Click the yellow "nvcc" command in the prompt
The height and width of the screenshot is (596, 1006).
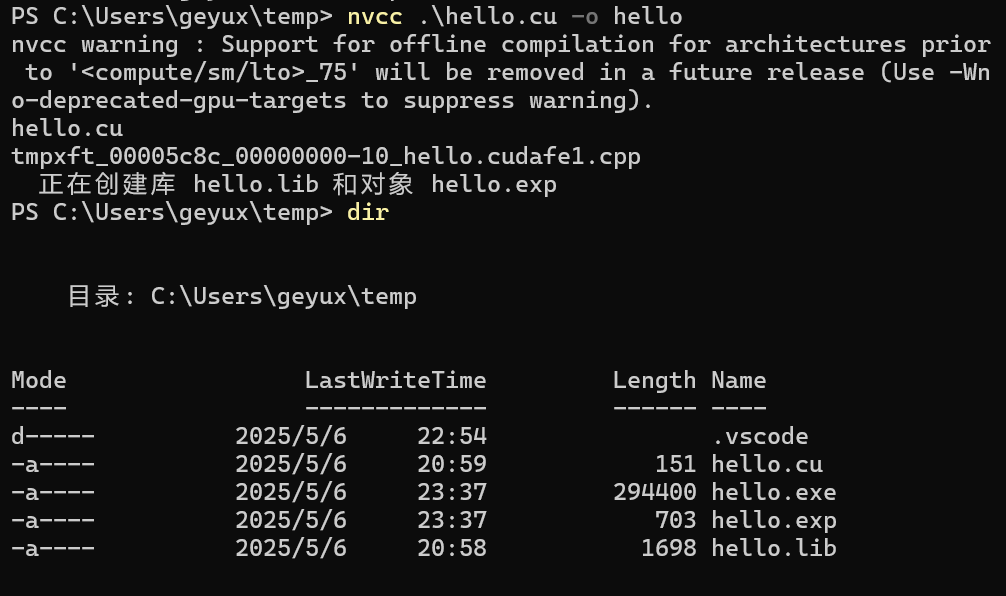coord(375,16)
